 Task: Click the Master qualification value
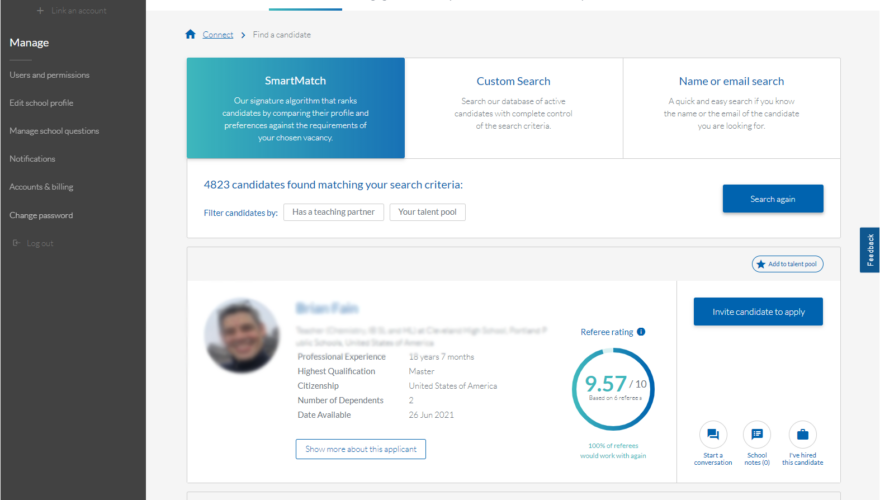coord(421,371)
